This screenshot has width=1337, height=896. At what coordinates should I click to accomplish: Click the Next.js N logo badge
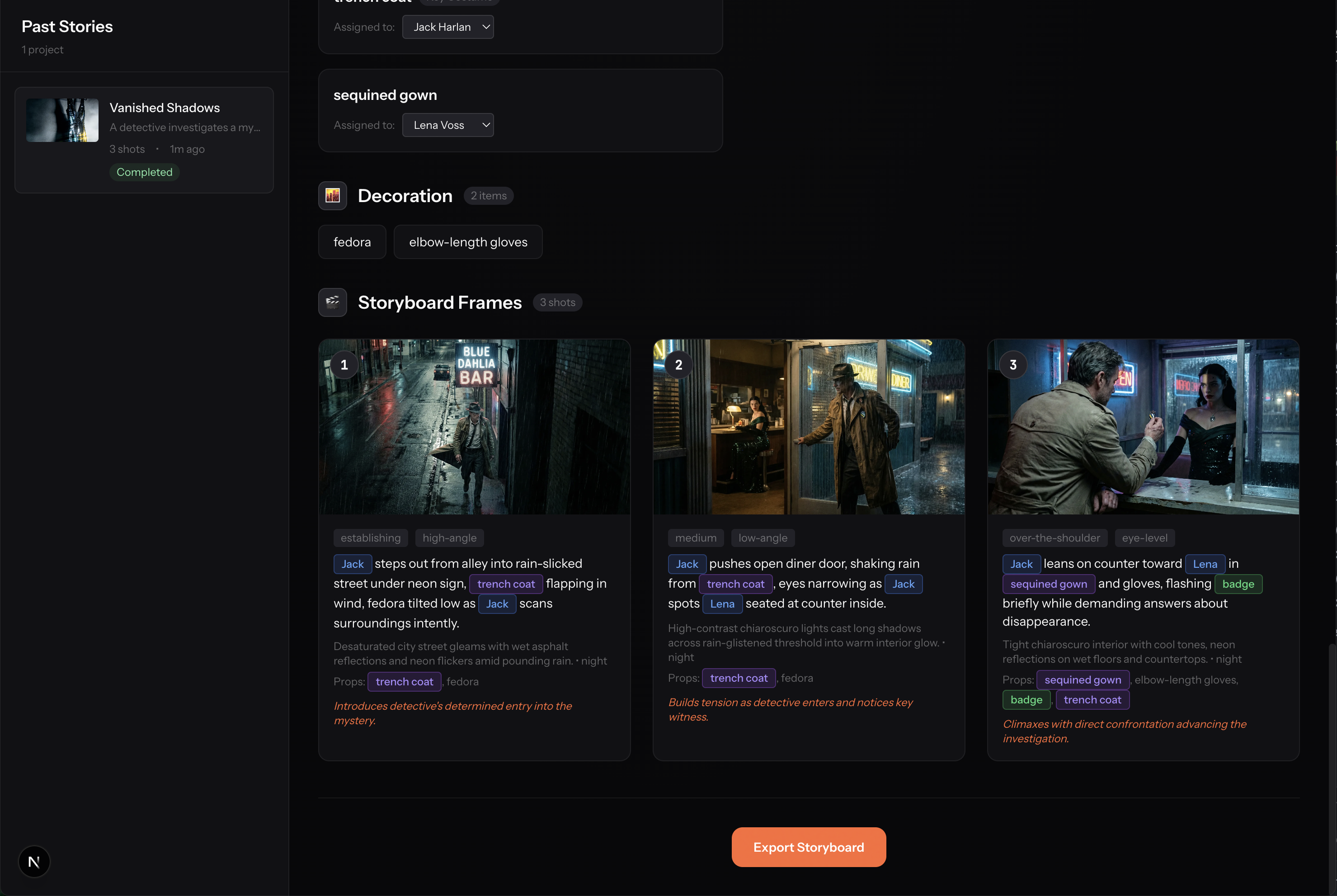[34, 861]
